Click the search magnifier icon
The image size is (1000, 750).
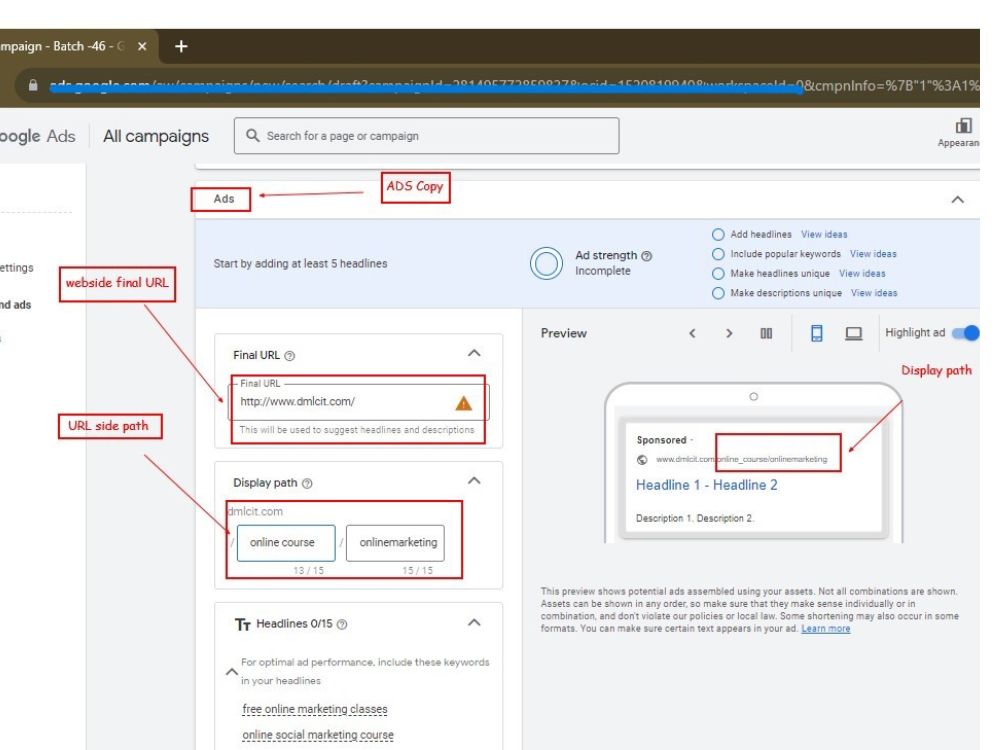[x=253, y=135]
